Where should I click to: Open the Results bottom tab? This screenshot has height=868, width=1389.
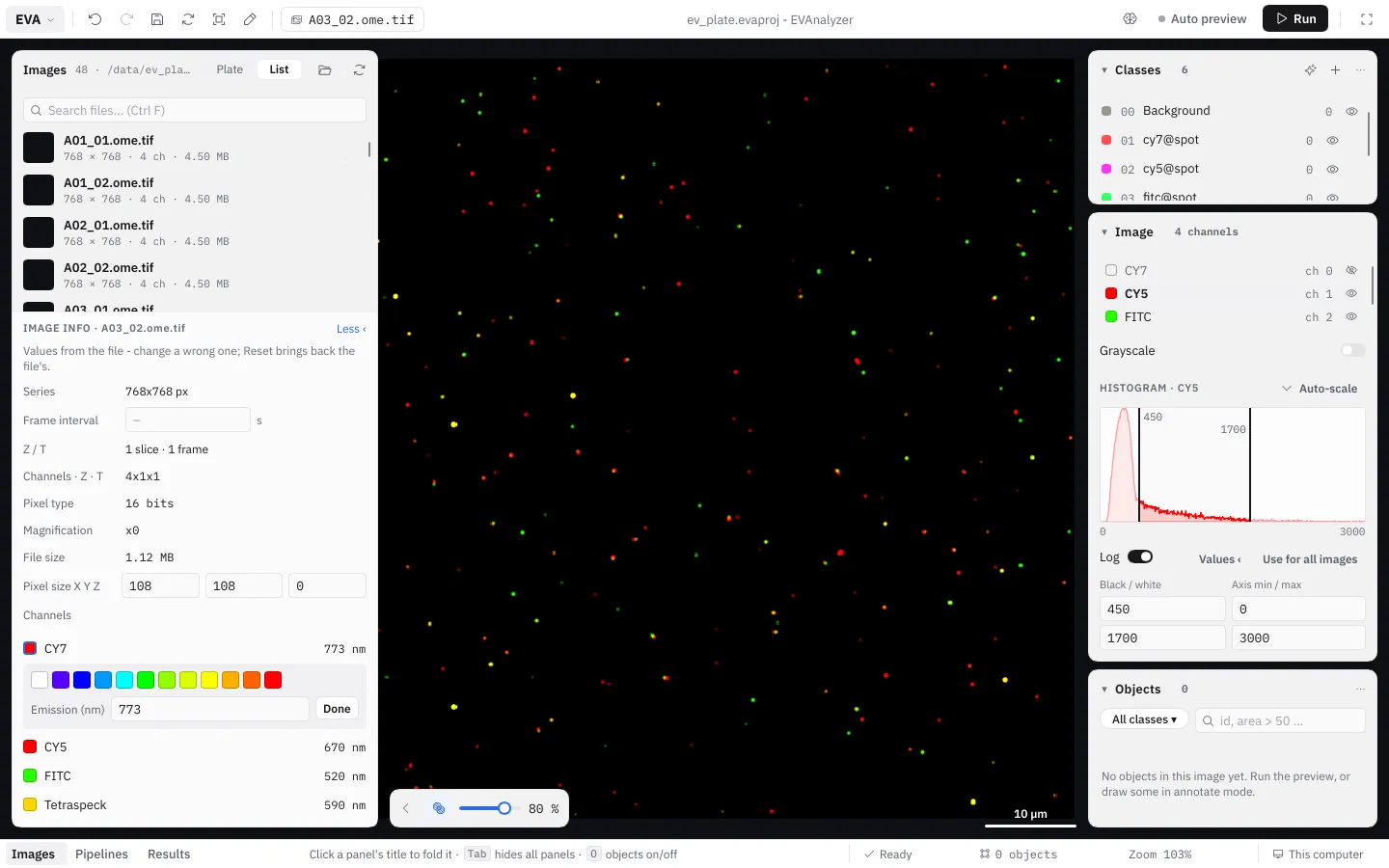[x=169, y=854]
